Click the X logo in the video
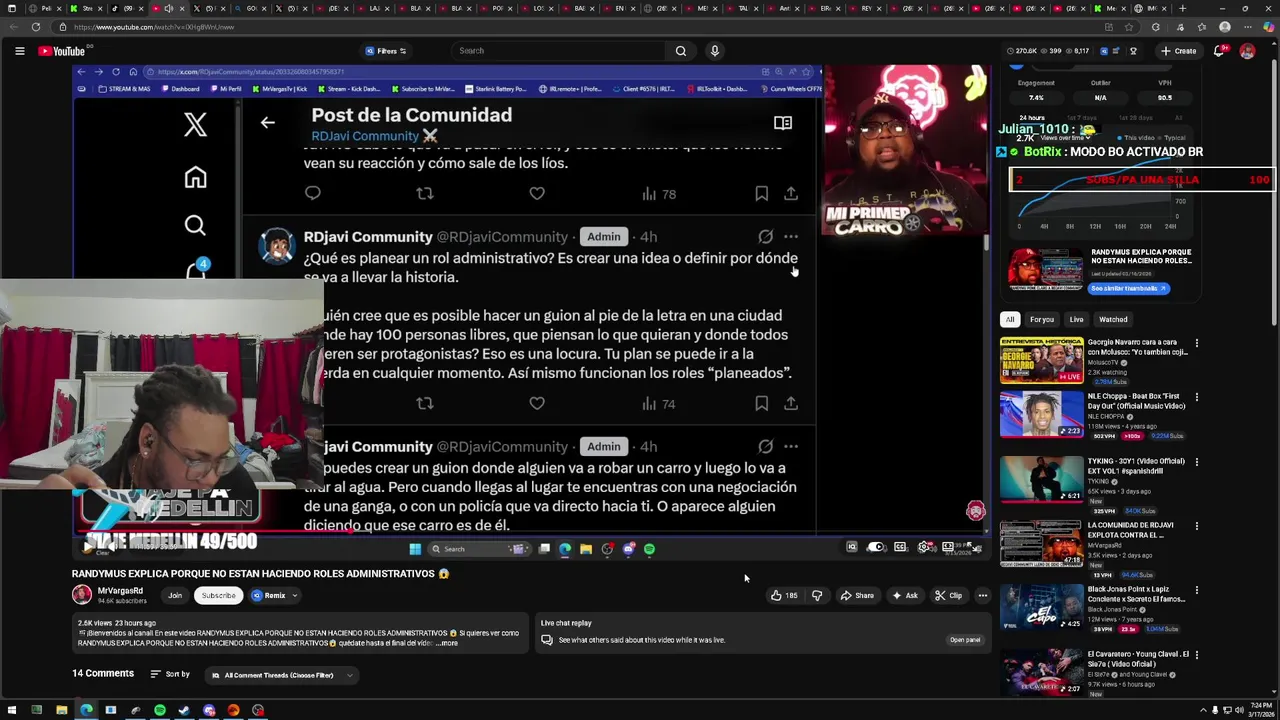The width and height of the screenshot is (1280, 720). tap(195, 124)
